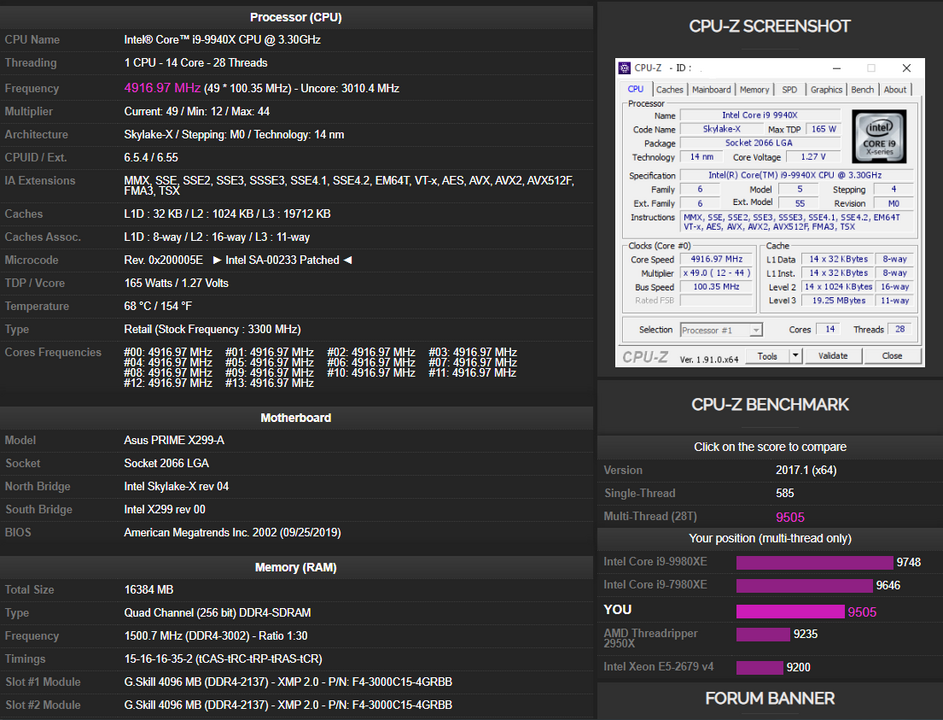This screenshot has height=720, width=943.
Task: Click the Slot #1 Module G.Skill entry
Action: coord(288,682)
